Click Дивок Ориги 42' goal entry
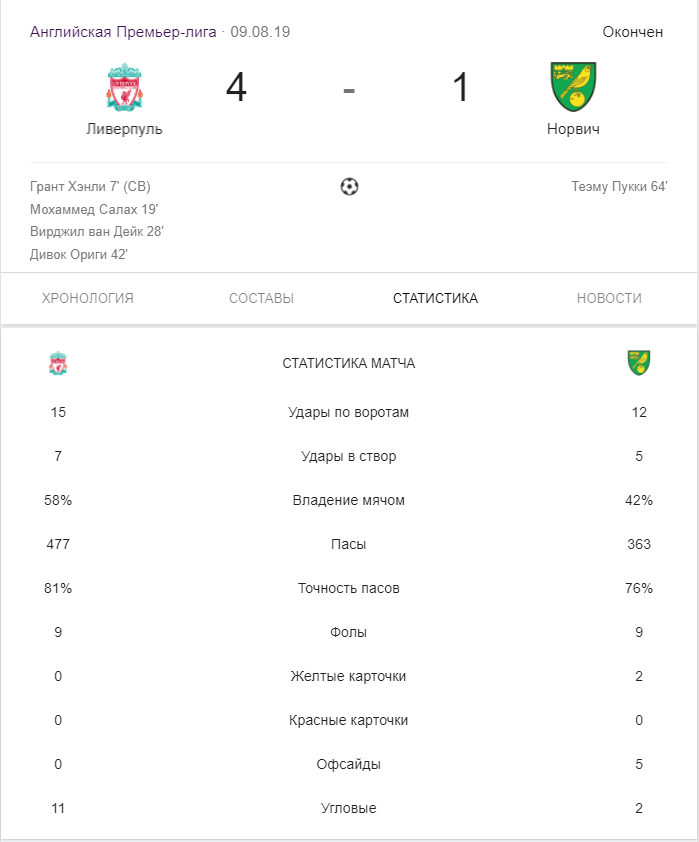This screenshot has width=699, height=842. 79,255
